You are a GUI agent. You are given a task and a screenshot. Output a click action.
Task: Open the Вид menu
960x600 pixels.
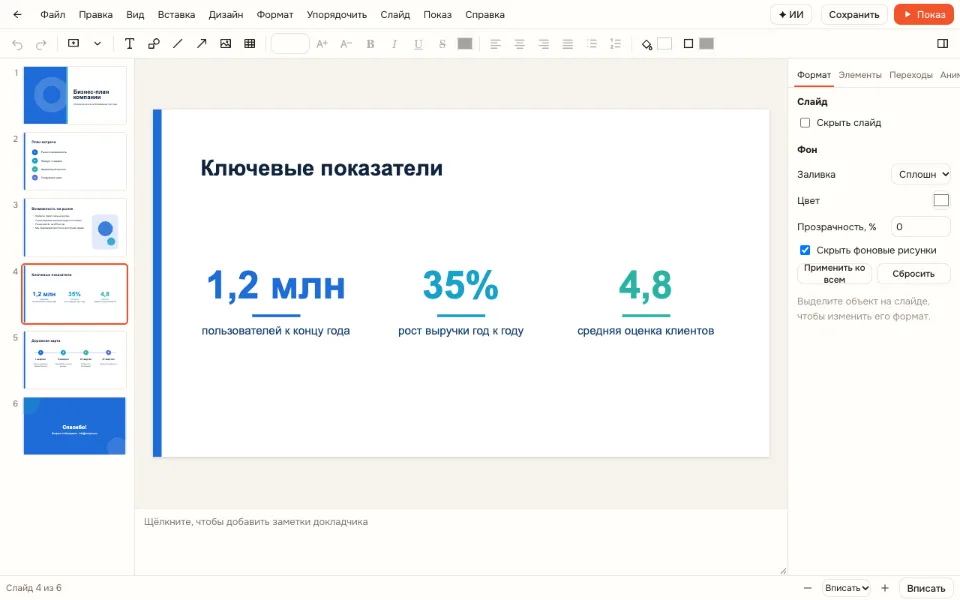coord(135,15)
